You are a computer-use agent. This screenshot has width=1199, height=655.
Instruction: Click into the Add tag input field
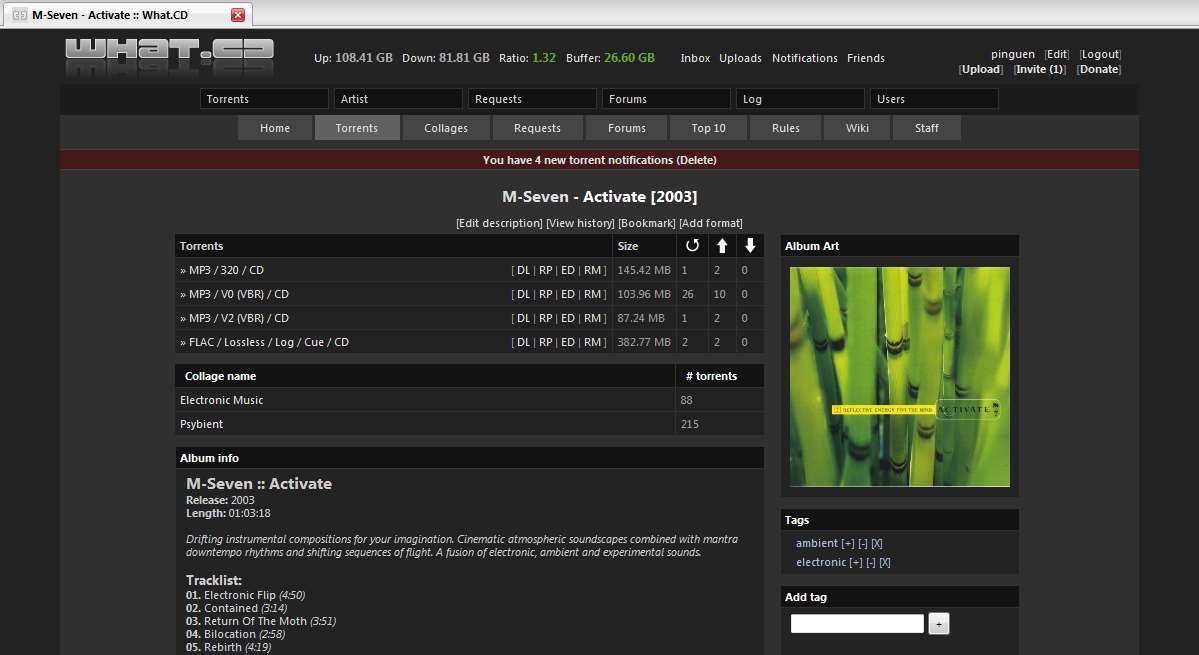pyautogui.click(x=857, y=624)
